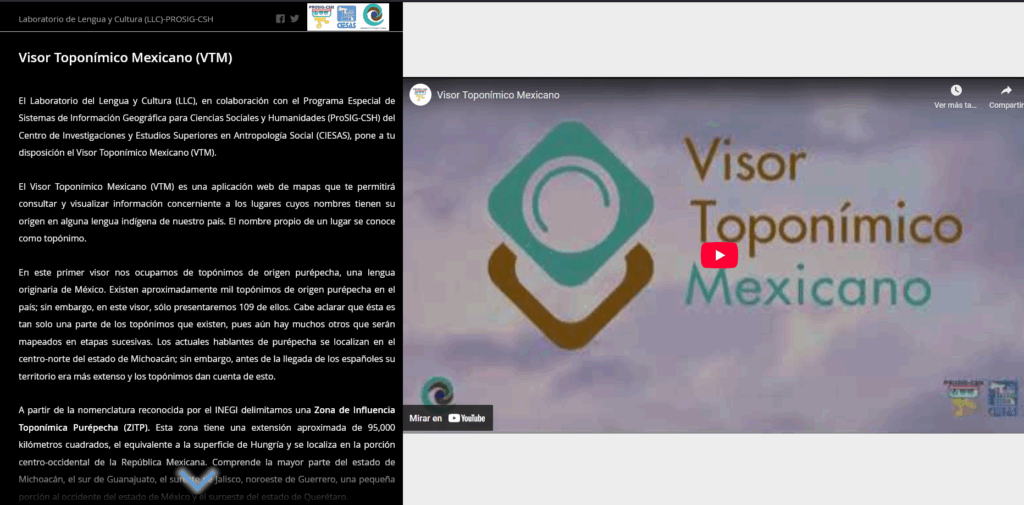This screenshot has height=505, width=1024.
Task: Click the bold text Zona de Influencia Toponímica Purépecha (ZITP)
Action: (206, 419)
